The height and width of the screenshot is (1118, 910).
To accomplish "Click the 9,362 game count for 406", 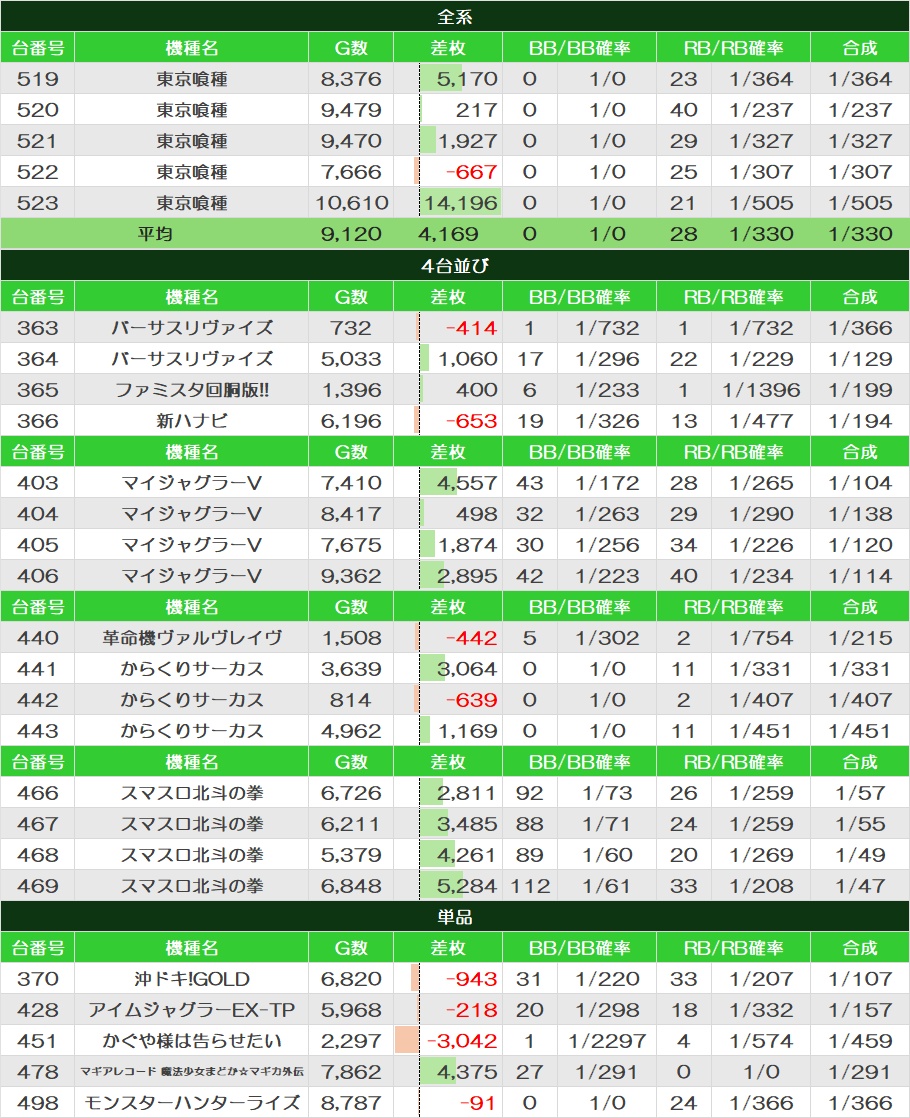I will click(x=351, y=575).
